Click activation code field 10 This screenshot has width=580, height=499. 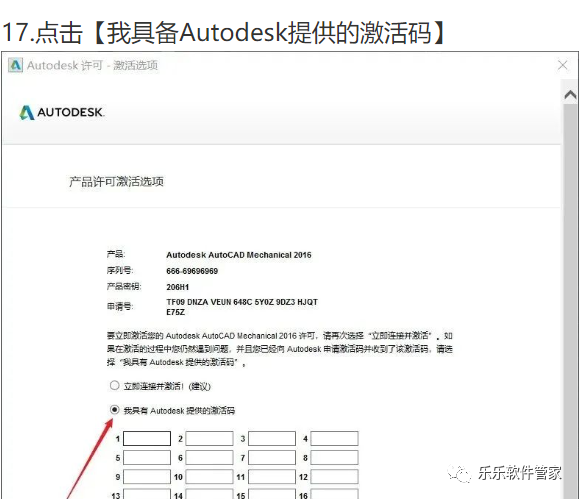point(209,477)
